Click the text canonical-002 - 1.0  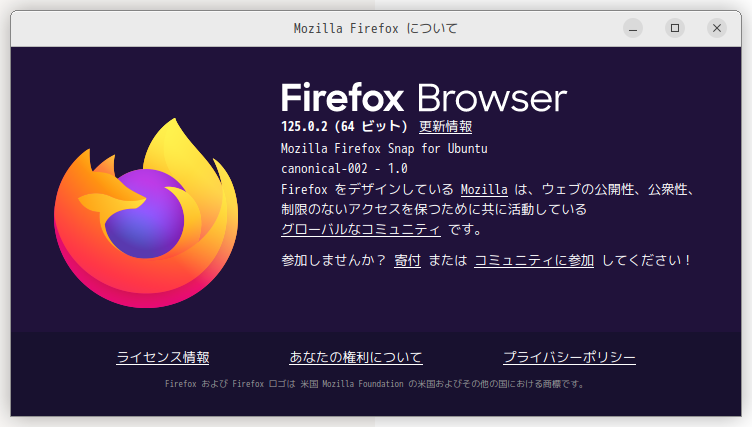[344, 169]
